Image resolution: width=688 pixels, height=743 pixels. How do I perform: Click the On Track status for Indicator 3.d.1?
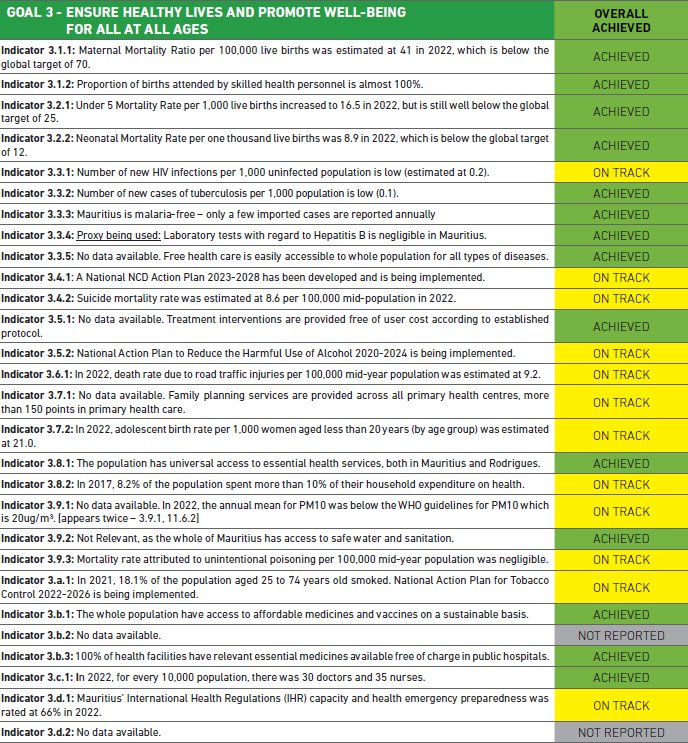(620, 705)
